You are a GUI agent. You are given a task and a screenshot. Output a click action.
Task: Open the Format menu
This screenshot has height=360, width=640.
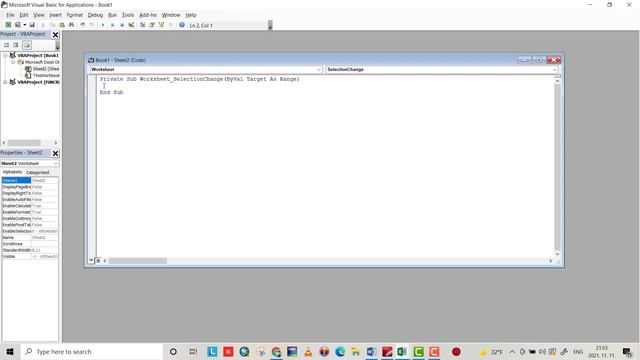coord(75,15)
